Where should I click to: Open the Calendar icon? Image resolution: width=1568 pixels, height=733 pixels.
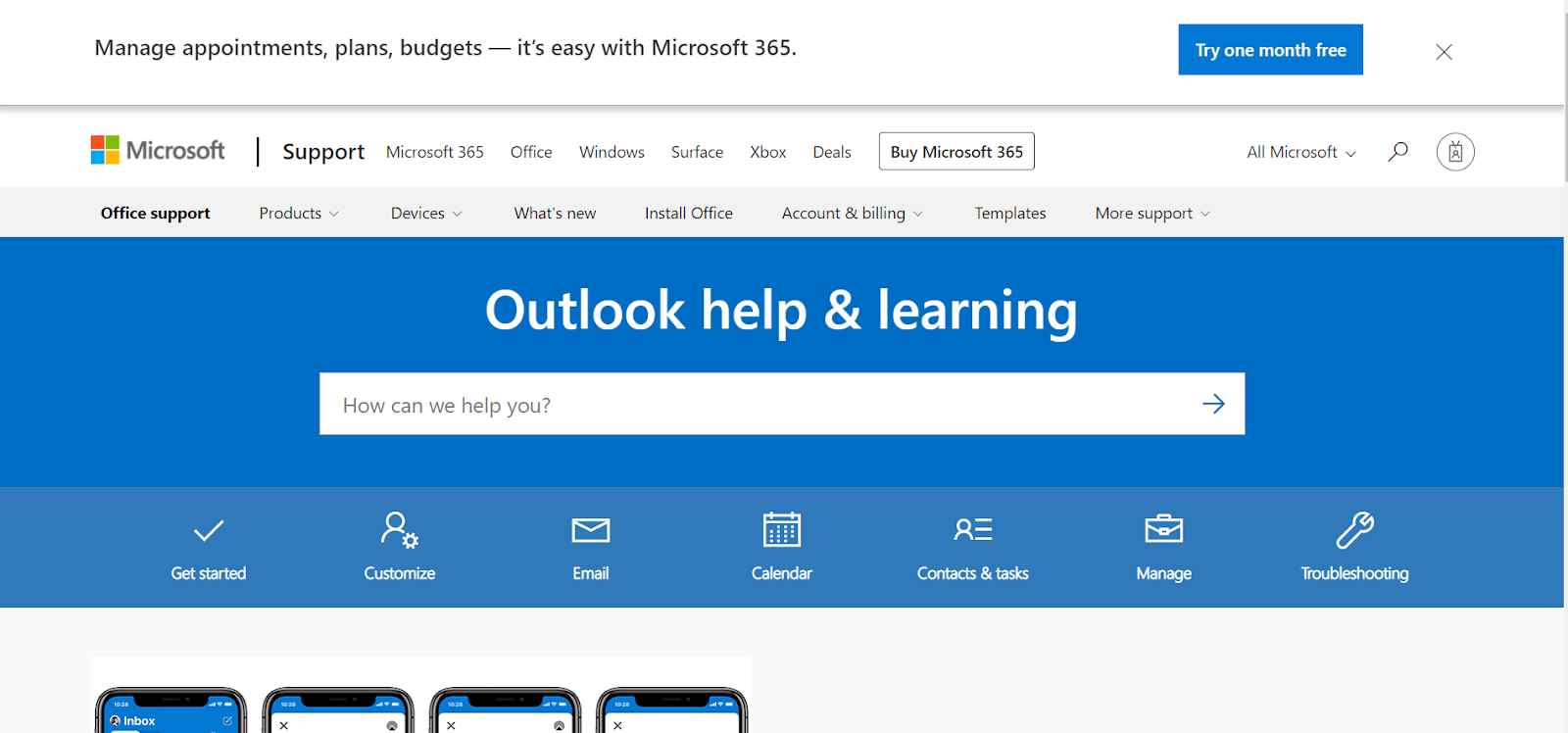(x=782, y=529)
